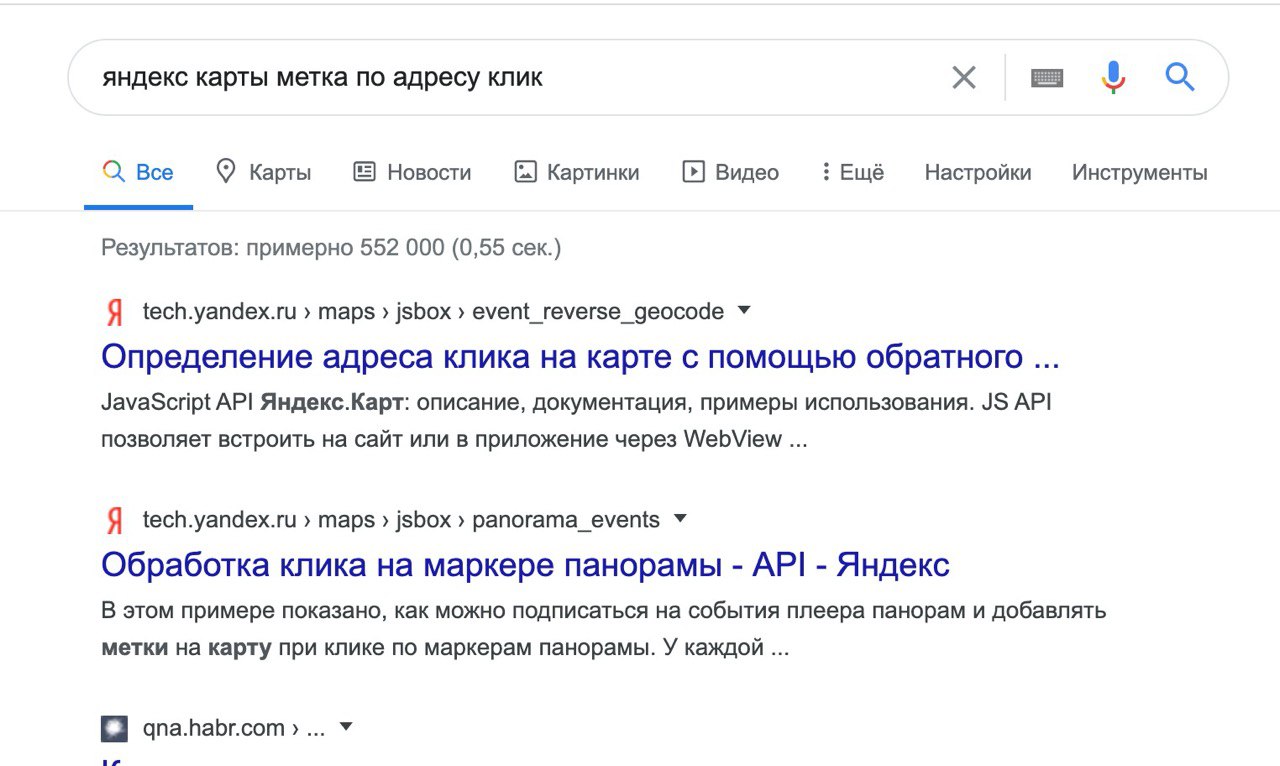This screenshot has height=766, width=1280.
Task: Expand dropdown arrow next to event_reverse_geocode
Action: point(743,311)
